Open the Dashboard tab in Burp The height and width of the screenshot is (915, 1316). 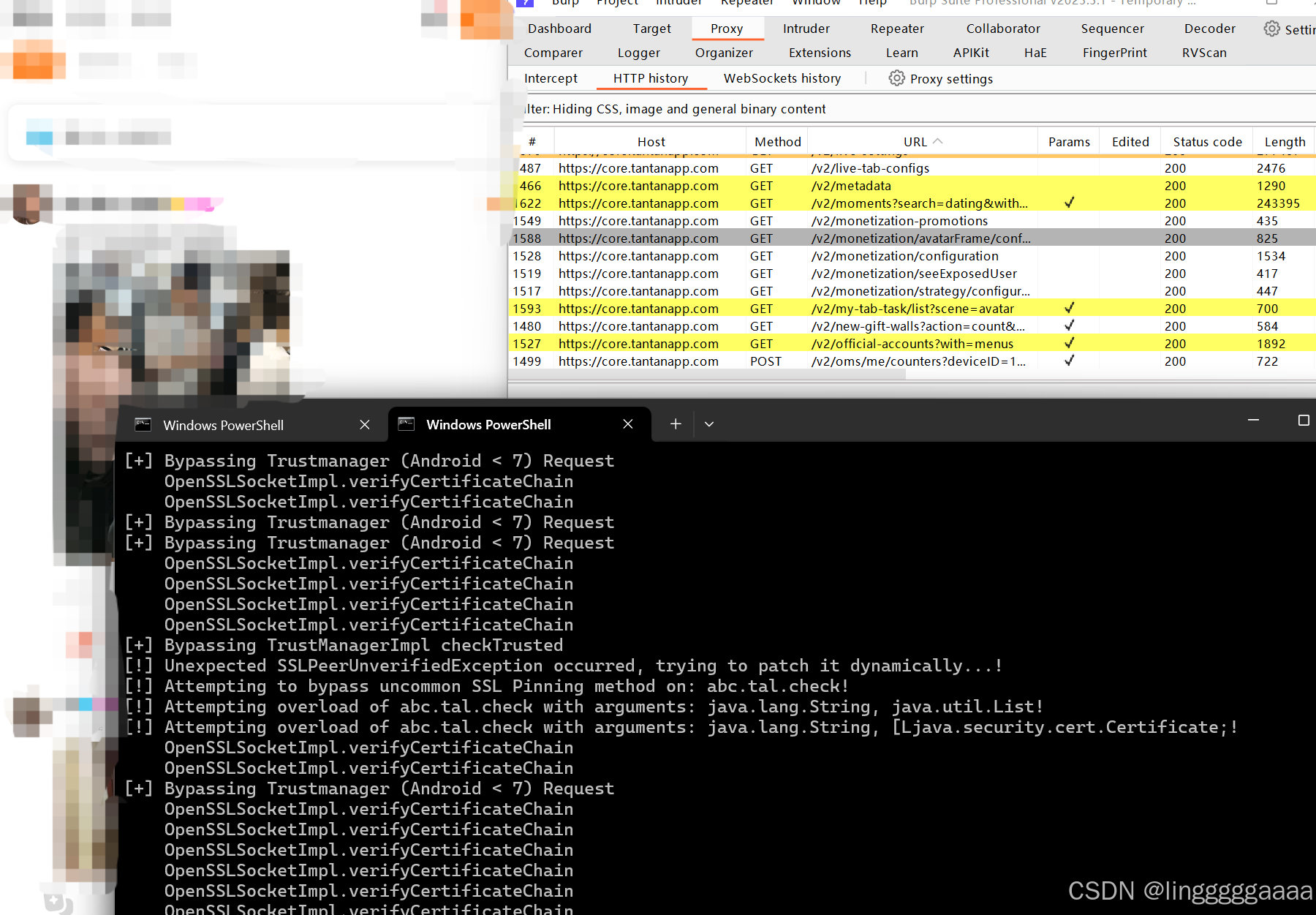tap(559, 29)
